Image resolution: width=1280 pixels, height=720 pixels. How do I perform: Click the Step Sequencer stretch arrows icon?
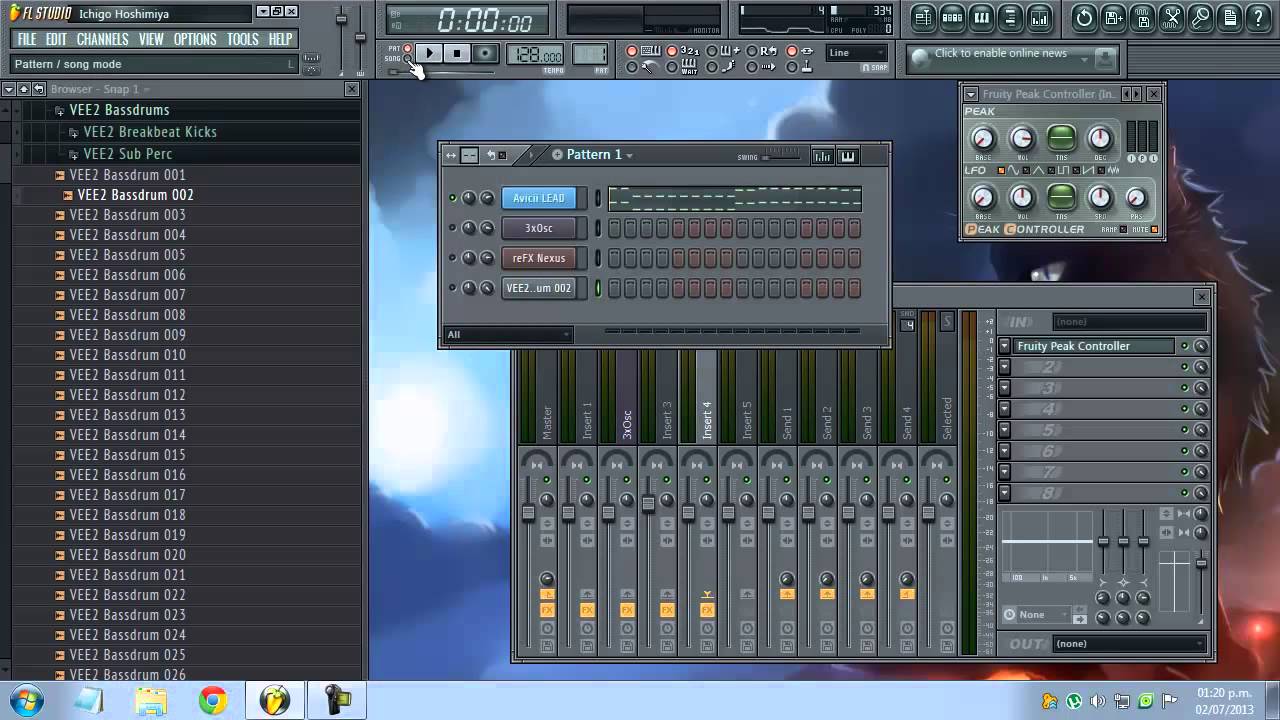coord(451,155)
